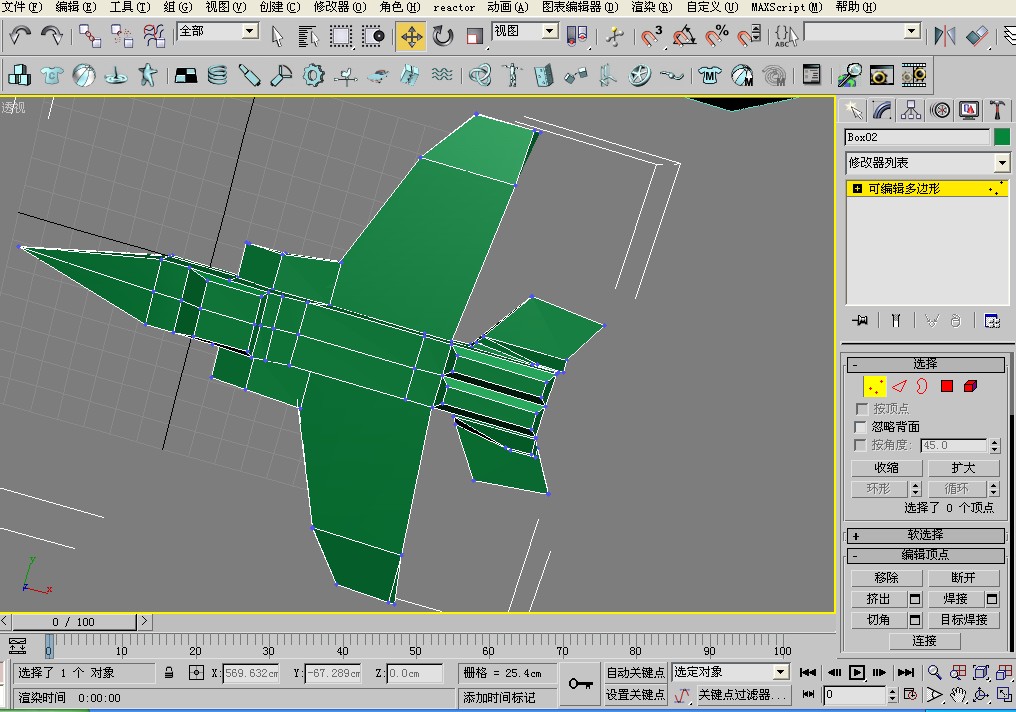Click the 移除 remove vertex button
Viewport: 1016px width, 712px height.
886,578
